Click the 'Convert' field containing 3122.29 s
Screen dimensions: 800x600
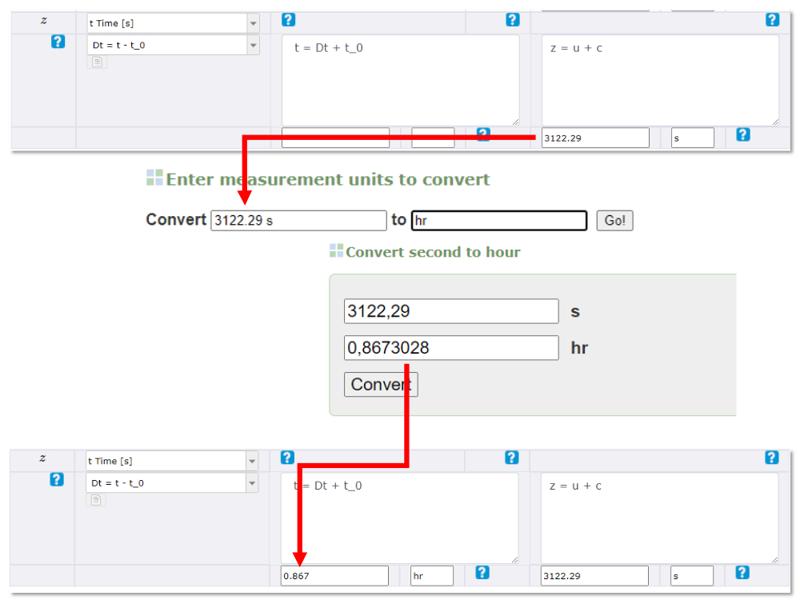tap(298, 220)
